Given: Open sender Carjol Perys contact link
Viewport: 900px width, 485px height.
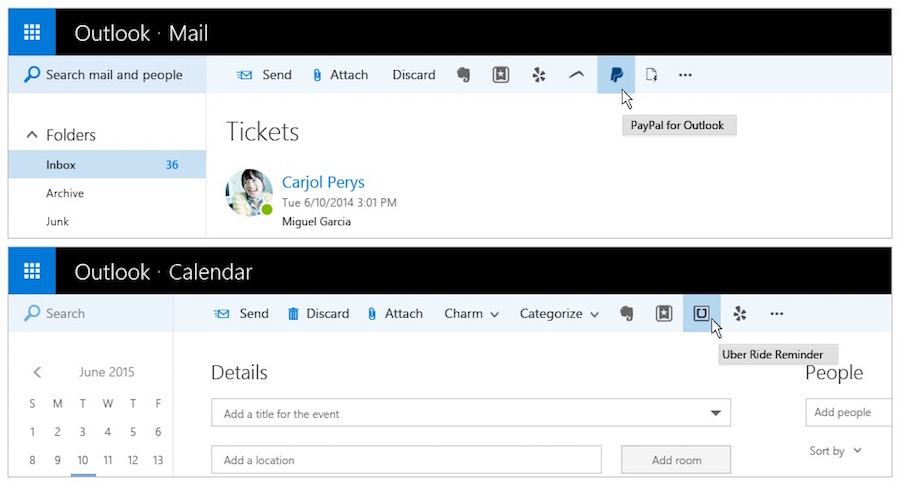Looking at the screenshot, I should click(323, 182).
